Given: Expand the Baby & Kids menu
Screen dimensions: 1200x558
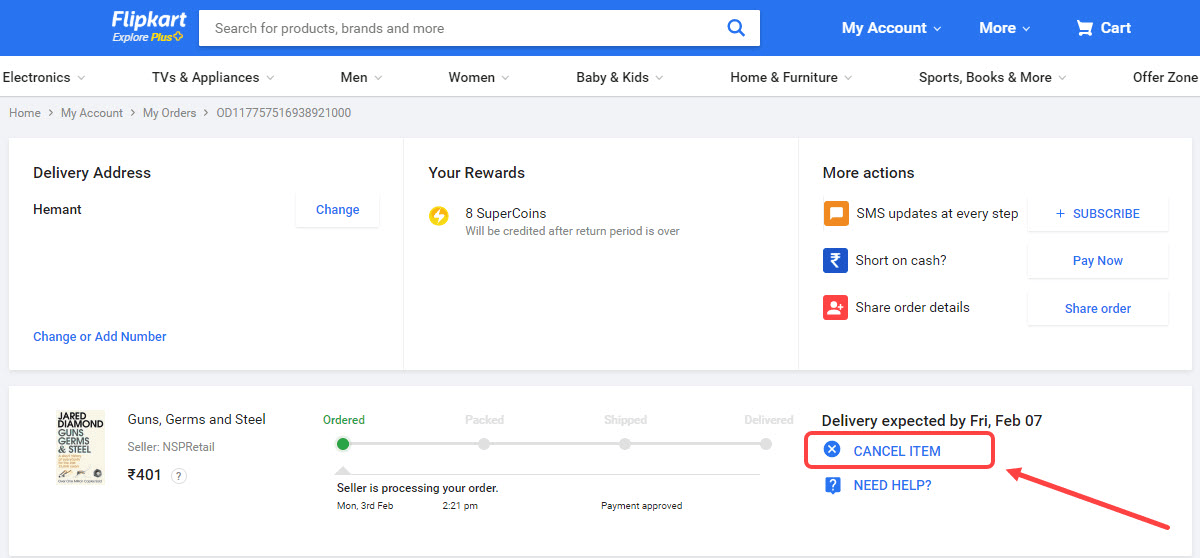Looking at the screenshot, I should (620, 77).
